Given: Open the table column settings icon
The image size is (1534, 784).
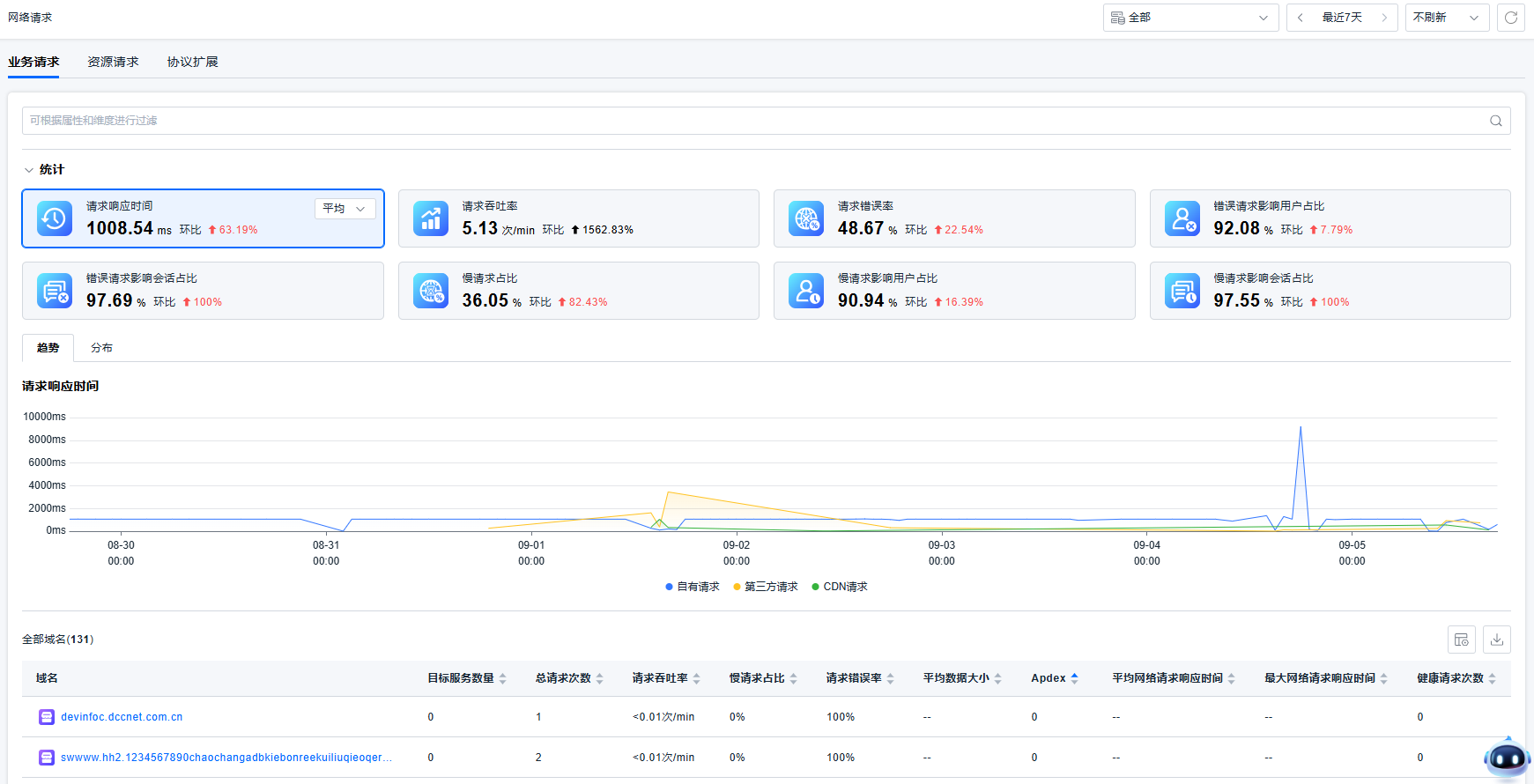Looking at the screenshot, I should pos(1462,640).
